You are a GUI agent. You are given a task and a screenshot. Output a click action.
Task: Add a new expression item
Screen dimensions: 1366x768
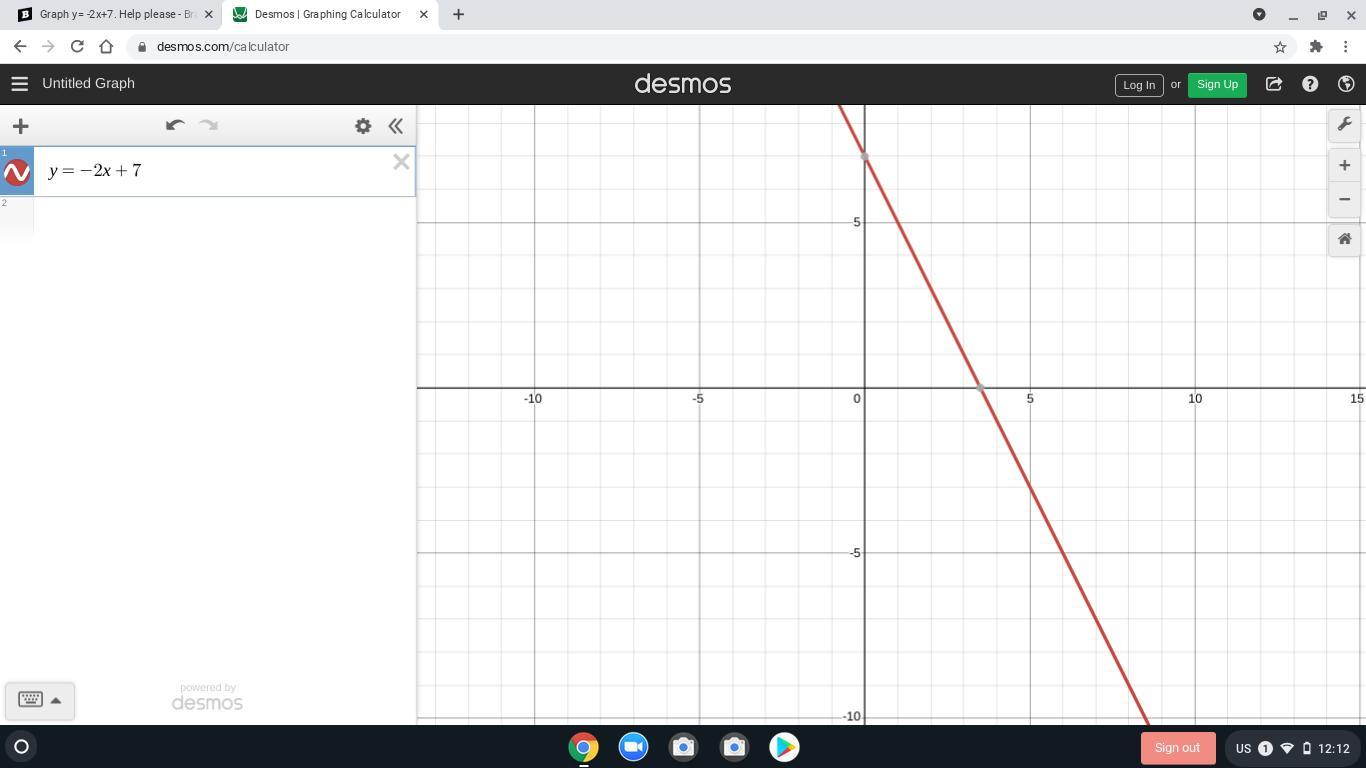point(20,126)
